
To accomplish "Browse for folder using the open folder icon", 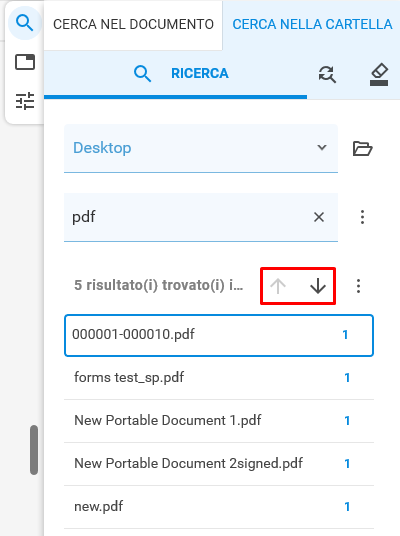I will (x=362, y=148).
